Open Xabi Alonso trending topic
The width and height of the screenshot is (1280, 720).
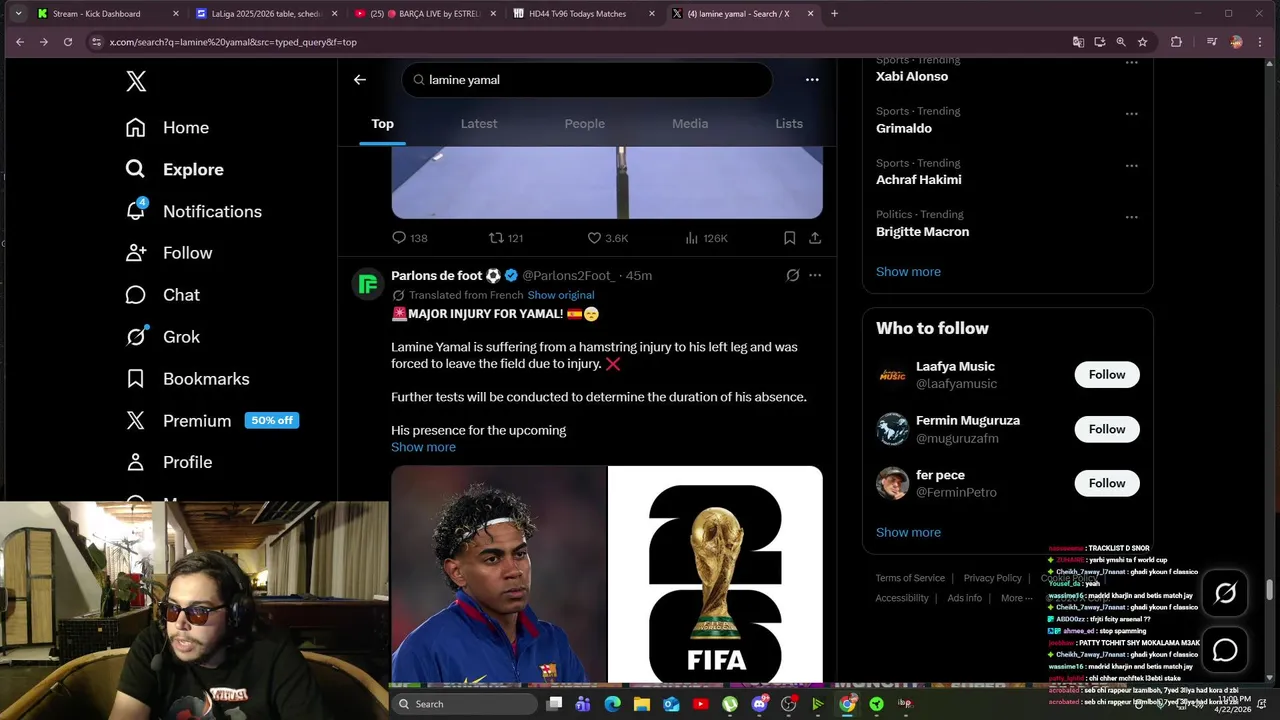[912, 76]
